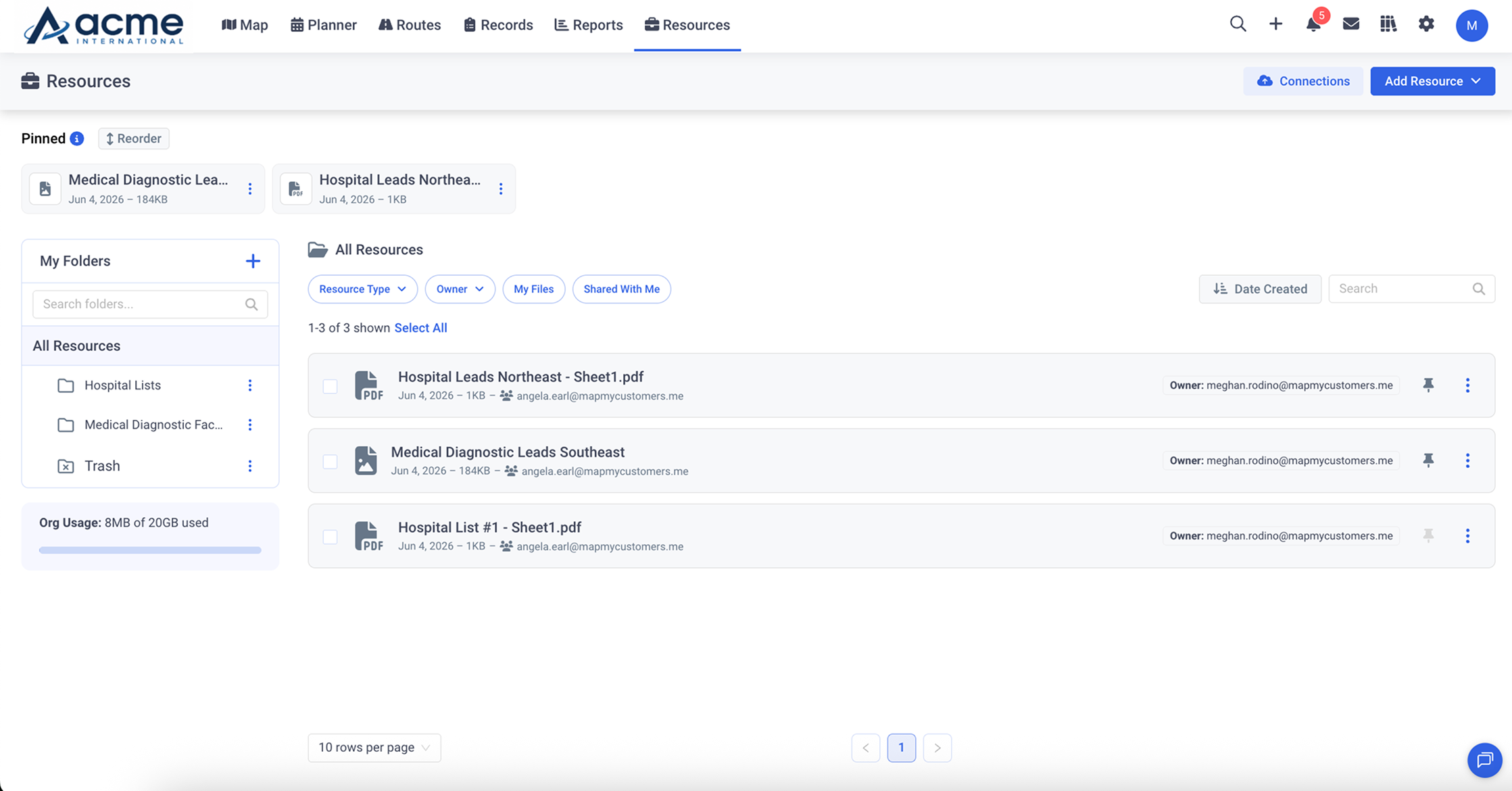Open options menu for Medical Diagnostic Fac... folder
The height and width of the screenshot is (791, 1512).
(x=250, y=425)
